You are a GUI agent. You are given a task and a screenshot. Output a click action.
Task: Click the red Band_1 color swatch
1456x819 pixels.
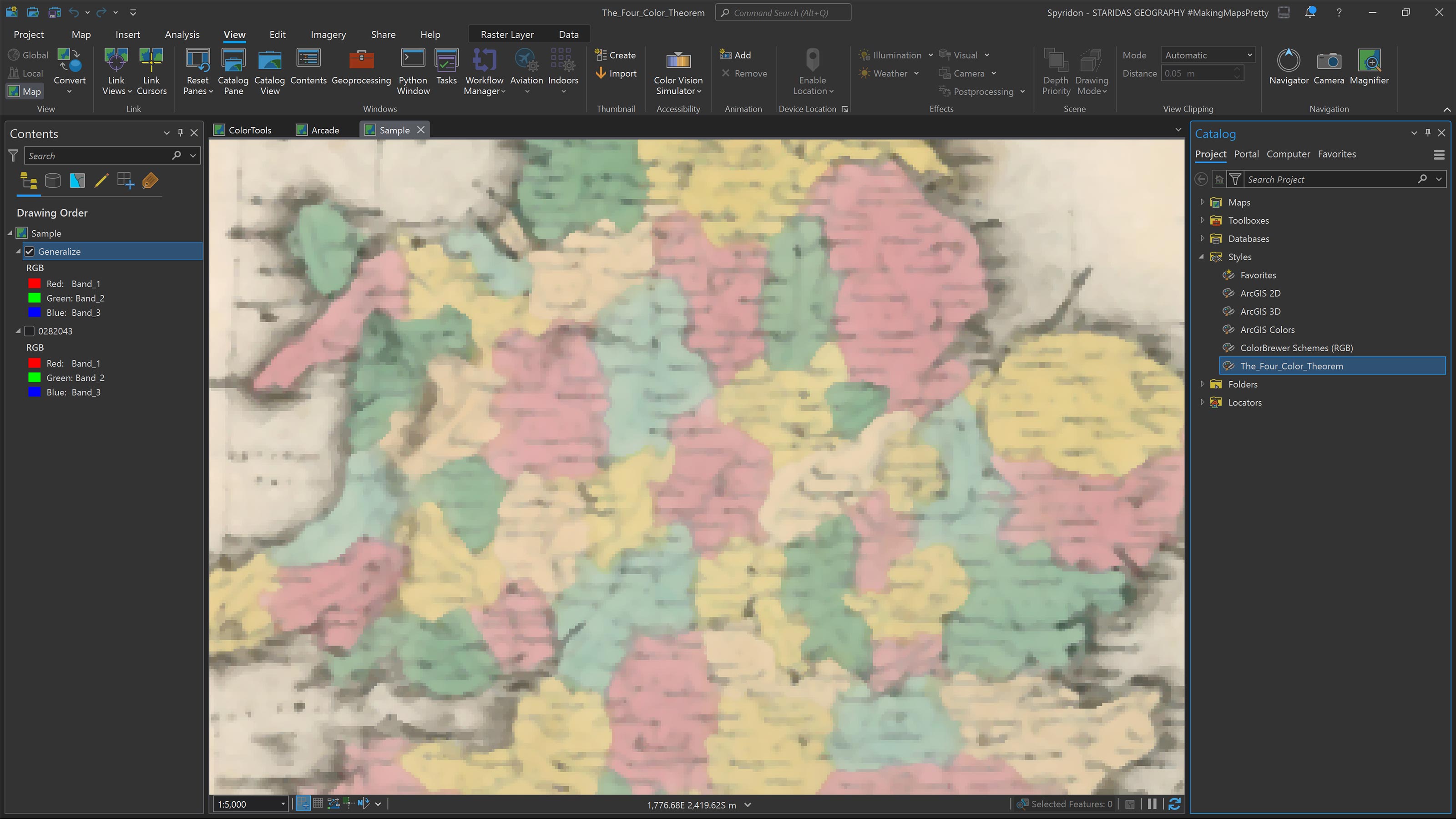(x=35, y=283)
